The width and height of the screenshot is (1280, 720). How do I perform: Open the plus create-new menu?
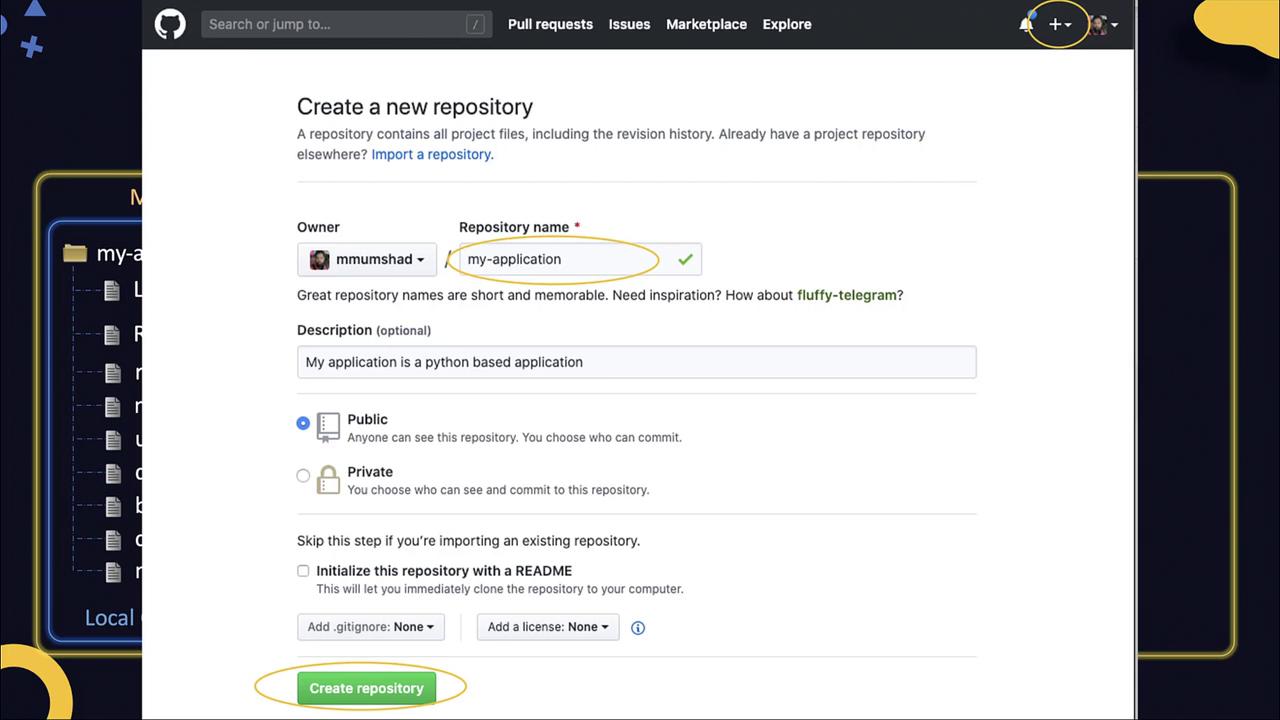[x=1059, y=24]
